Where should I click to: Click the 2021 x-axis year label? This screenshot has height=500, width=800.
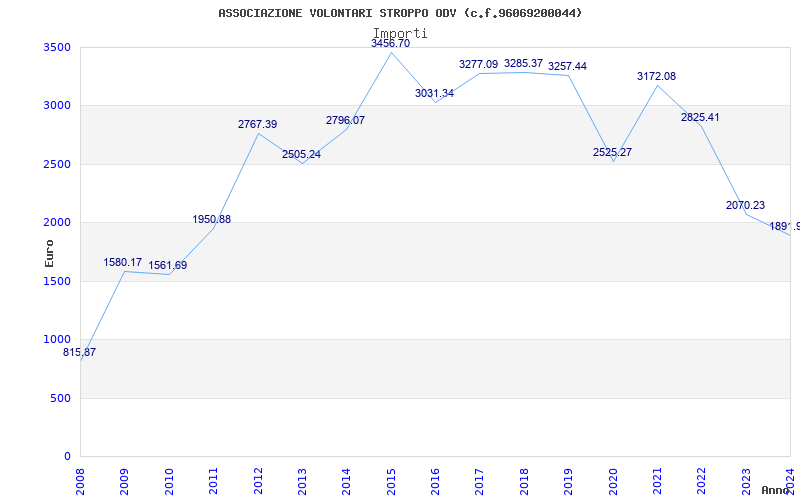(657, 481)
